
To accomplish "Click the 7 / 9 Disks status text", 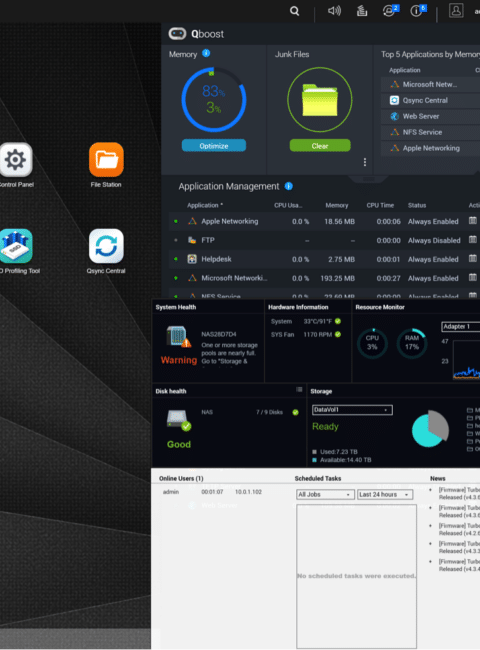I will point(269,412).
